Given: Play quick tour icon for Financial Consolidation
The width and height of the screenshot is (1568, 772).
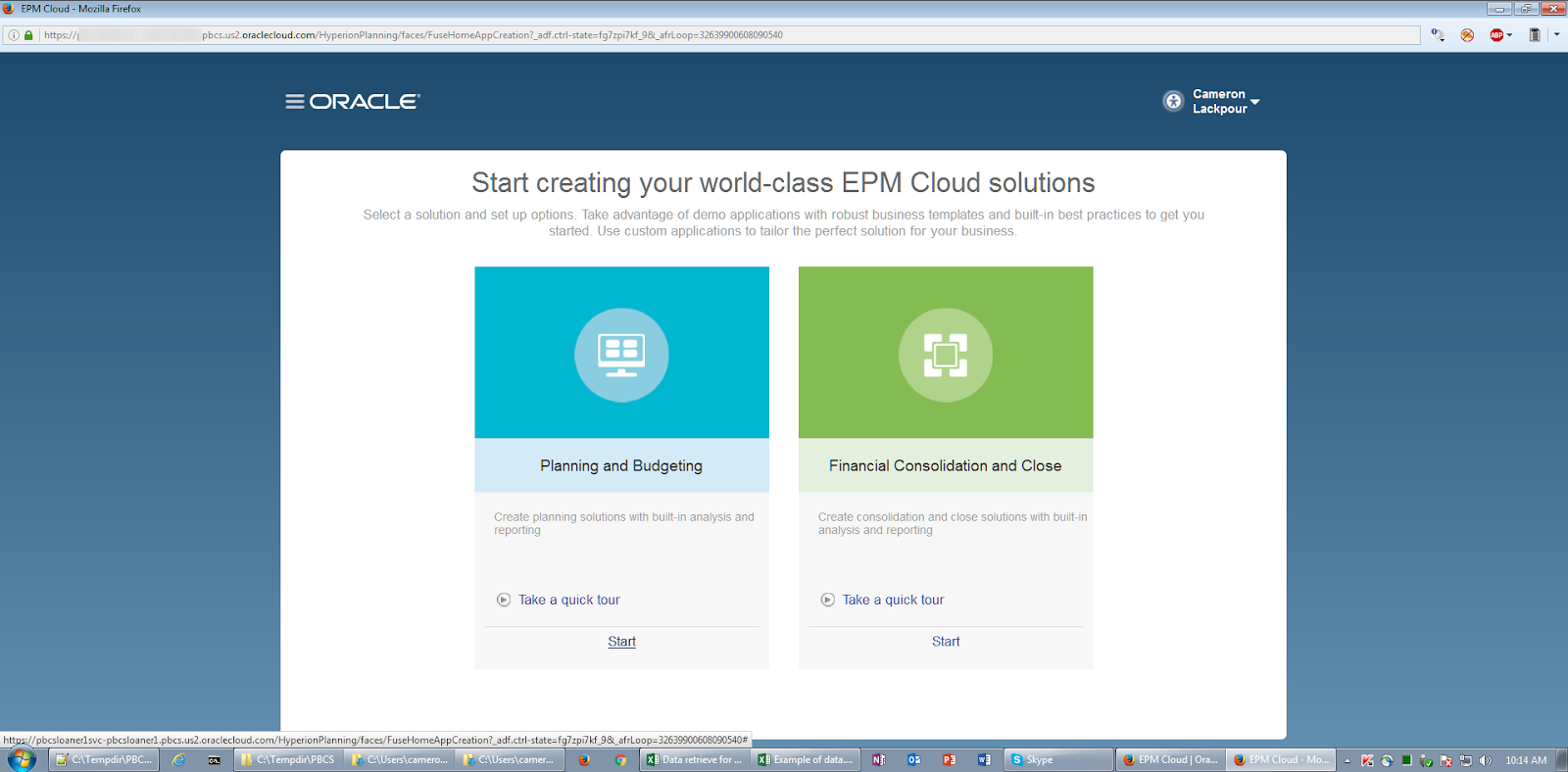Looking at the screenshot, I should click(x=828, y=600).
